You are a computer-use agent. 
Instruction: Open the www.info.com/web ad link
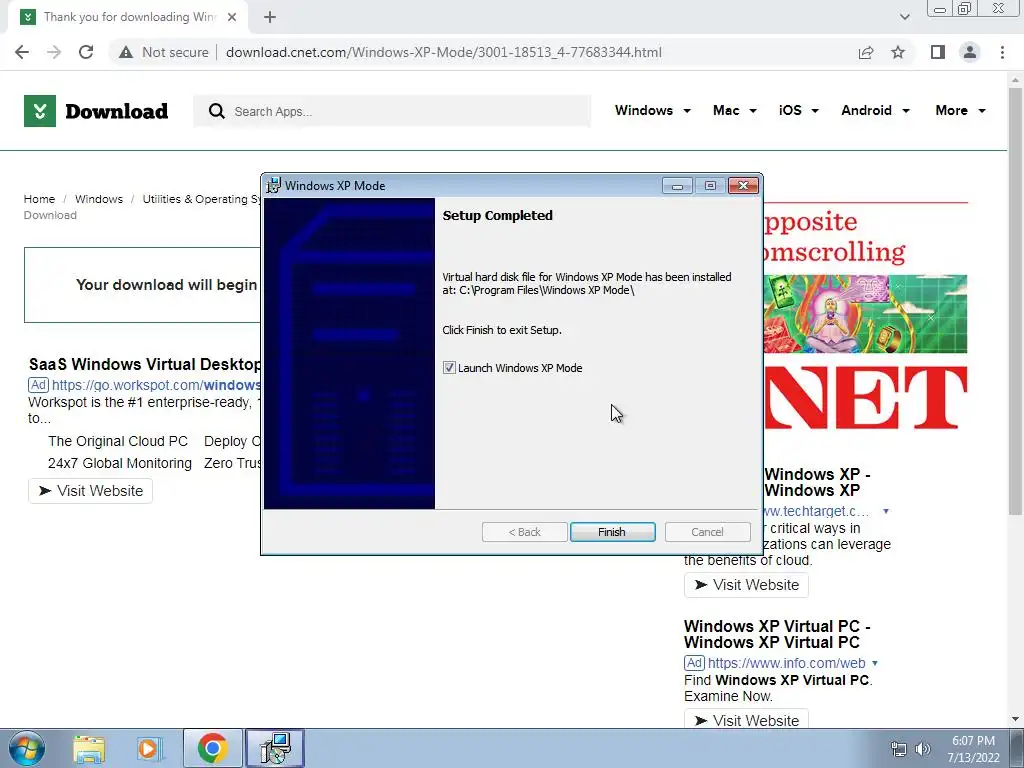(786, 663)
